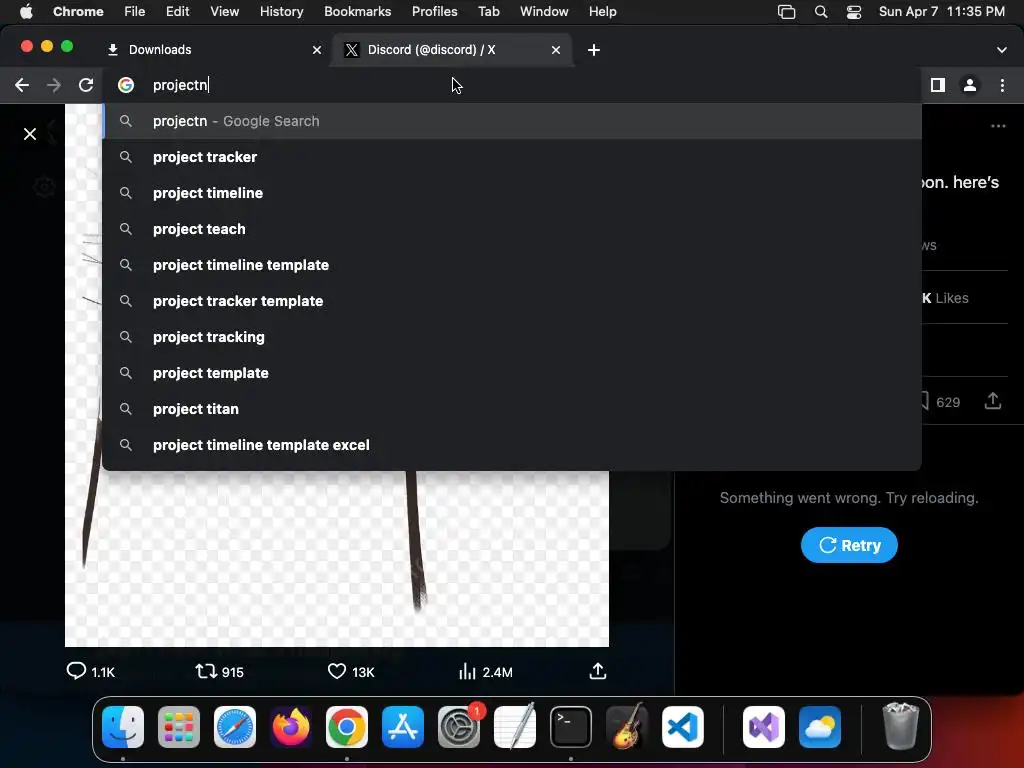Click the enlarged tweet image
Viewport: 1024px width, 768px height.
pos(337,558)
